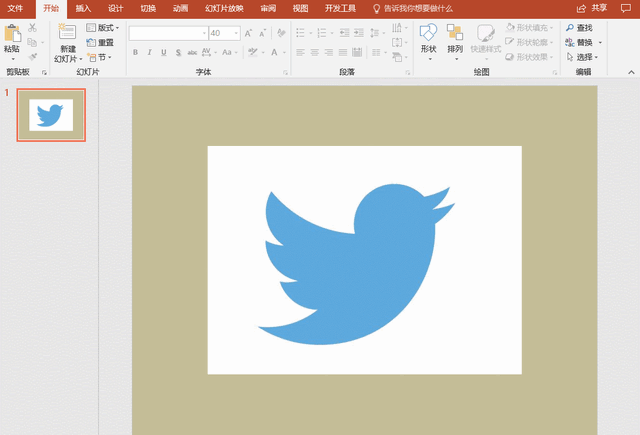Click the font color A icon
This screenshot has width=640, height=435.
[x=274, y=52]
